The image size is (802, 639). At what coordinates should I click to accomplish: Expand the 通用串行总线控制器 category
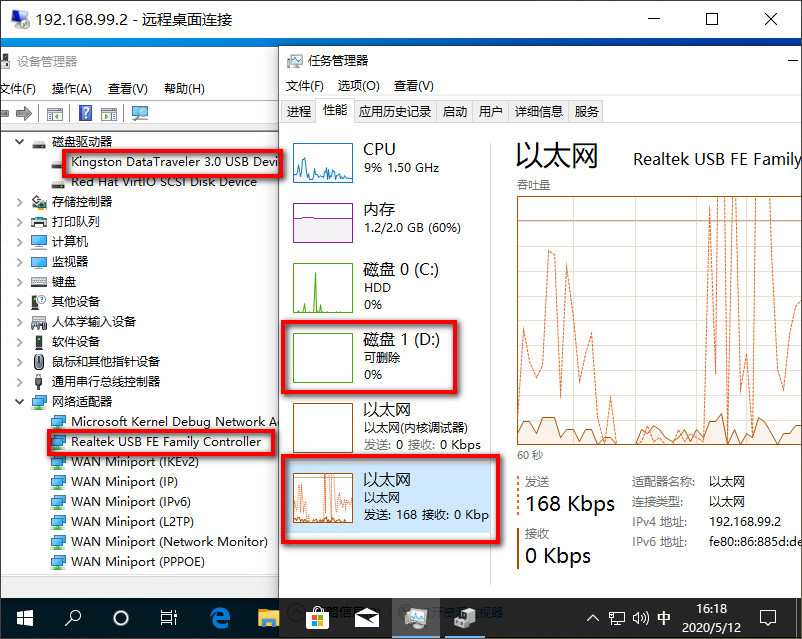[20, 382]
